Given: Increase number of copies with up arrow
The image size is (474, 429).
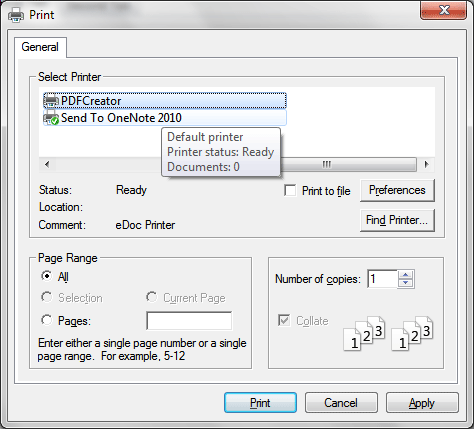Looking at the screenshot, I should [406, 275].
